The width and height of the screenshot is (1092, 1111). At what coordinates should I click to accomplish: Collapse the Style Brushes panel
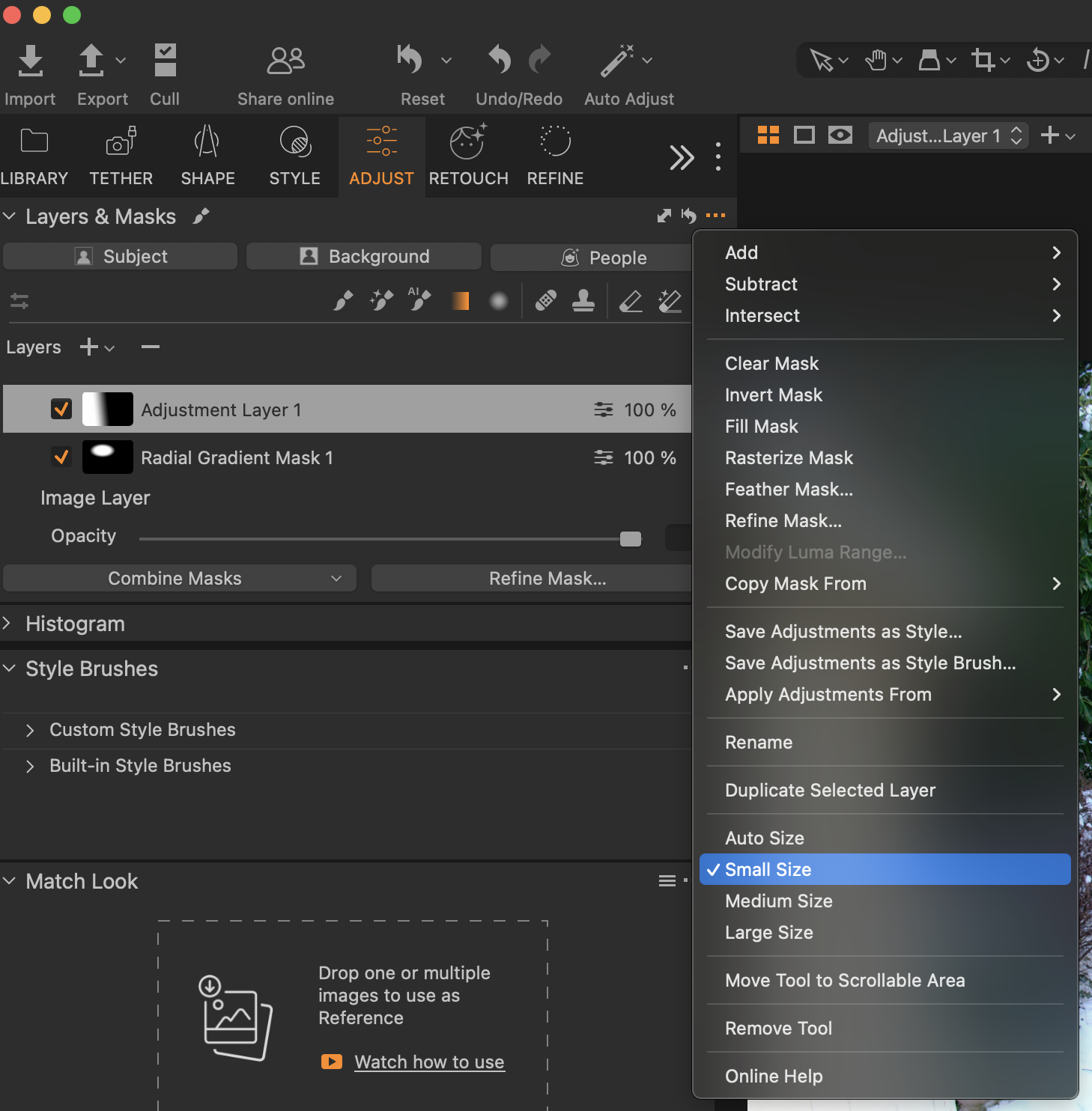click(x=9, y=668)
